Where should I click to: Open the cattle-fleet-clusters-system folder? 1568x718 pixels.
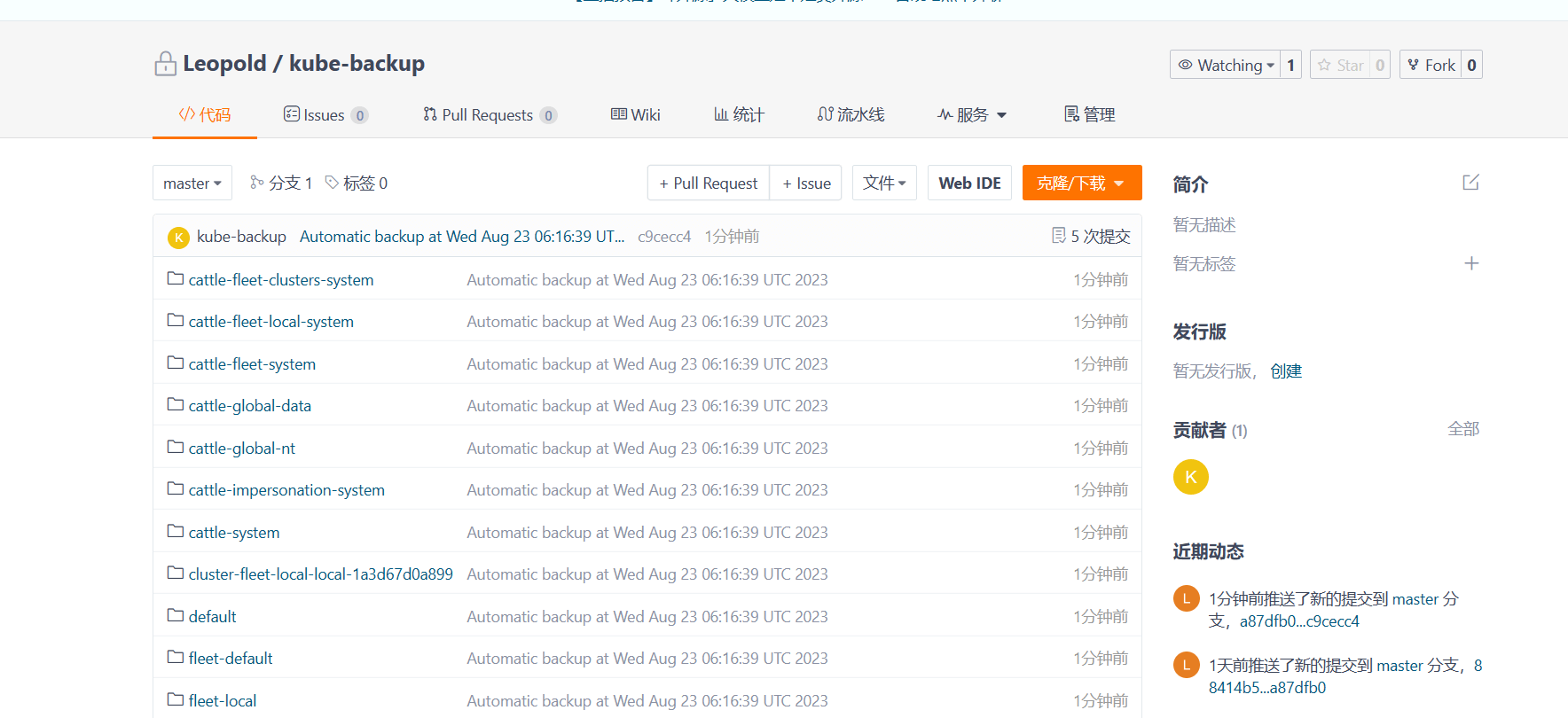coord(280,280)
